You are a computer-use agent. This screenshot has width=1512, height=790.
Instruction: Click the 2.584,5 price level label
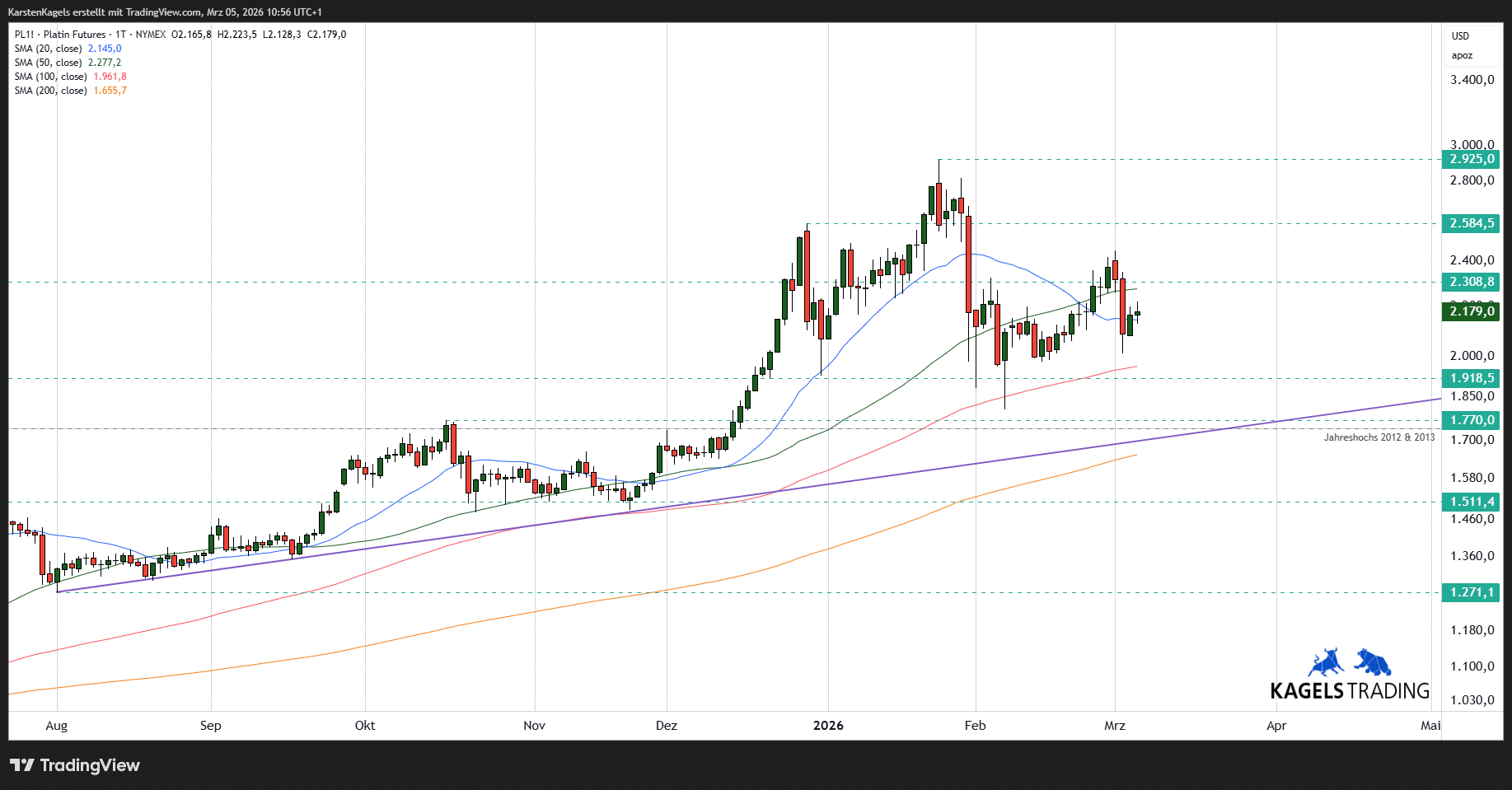point(1471,223)
